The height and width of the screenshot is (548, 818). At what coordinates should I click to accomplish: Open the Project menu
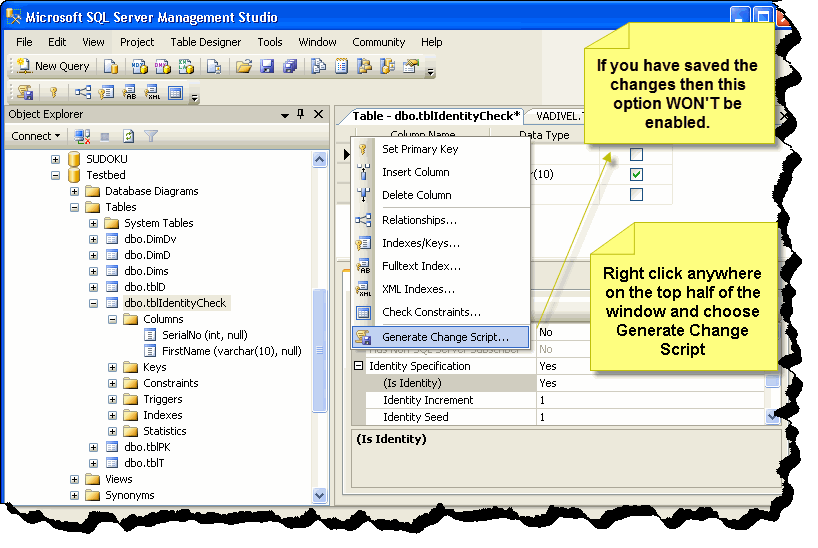click(x=137, y=42)
